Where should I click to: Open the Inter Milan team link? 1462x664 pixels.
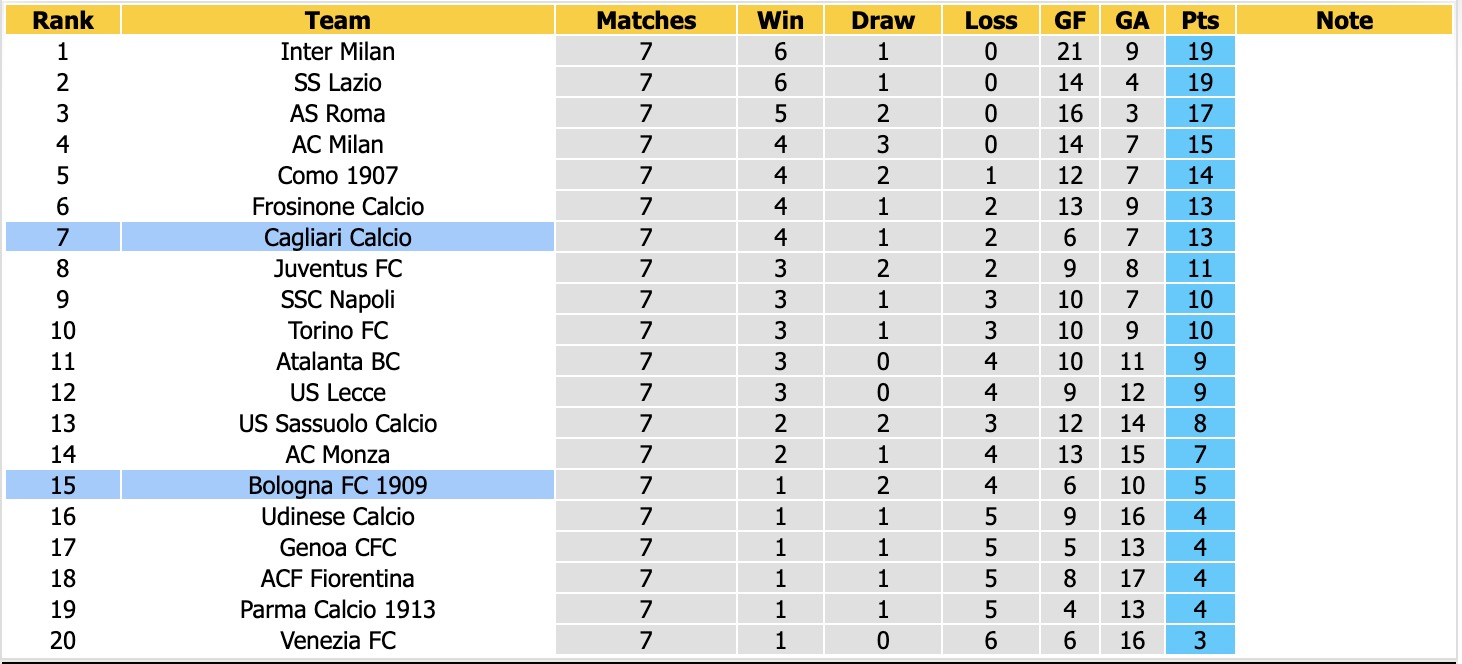tap(338, 52)
